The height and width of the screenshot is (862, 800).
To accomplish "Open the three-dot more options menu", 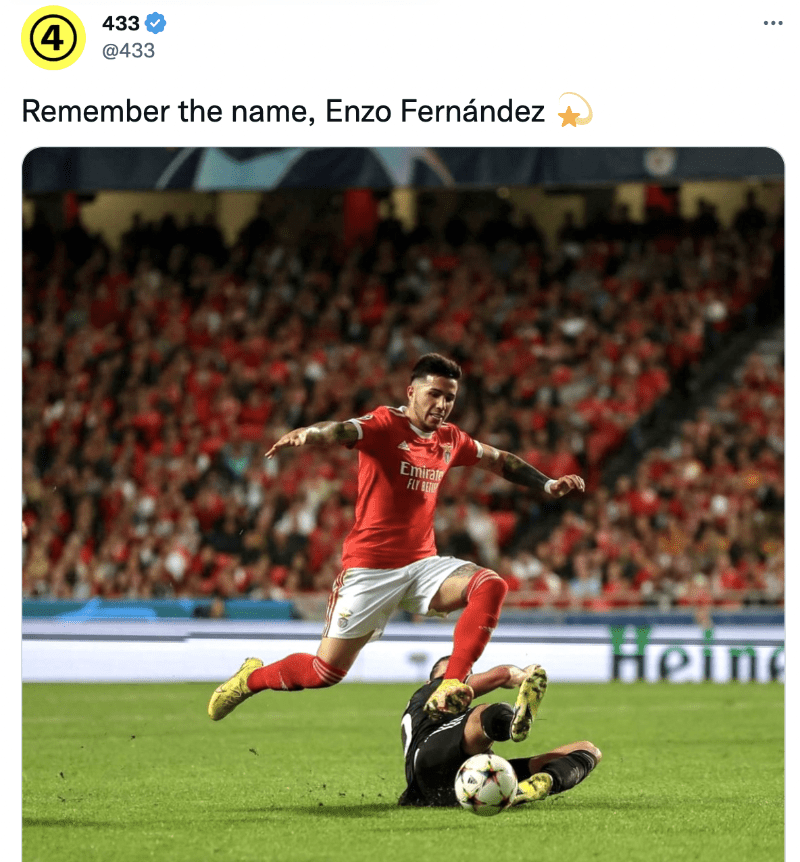I will [773, 23].
